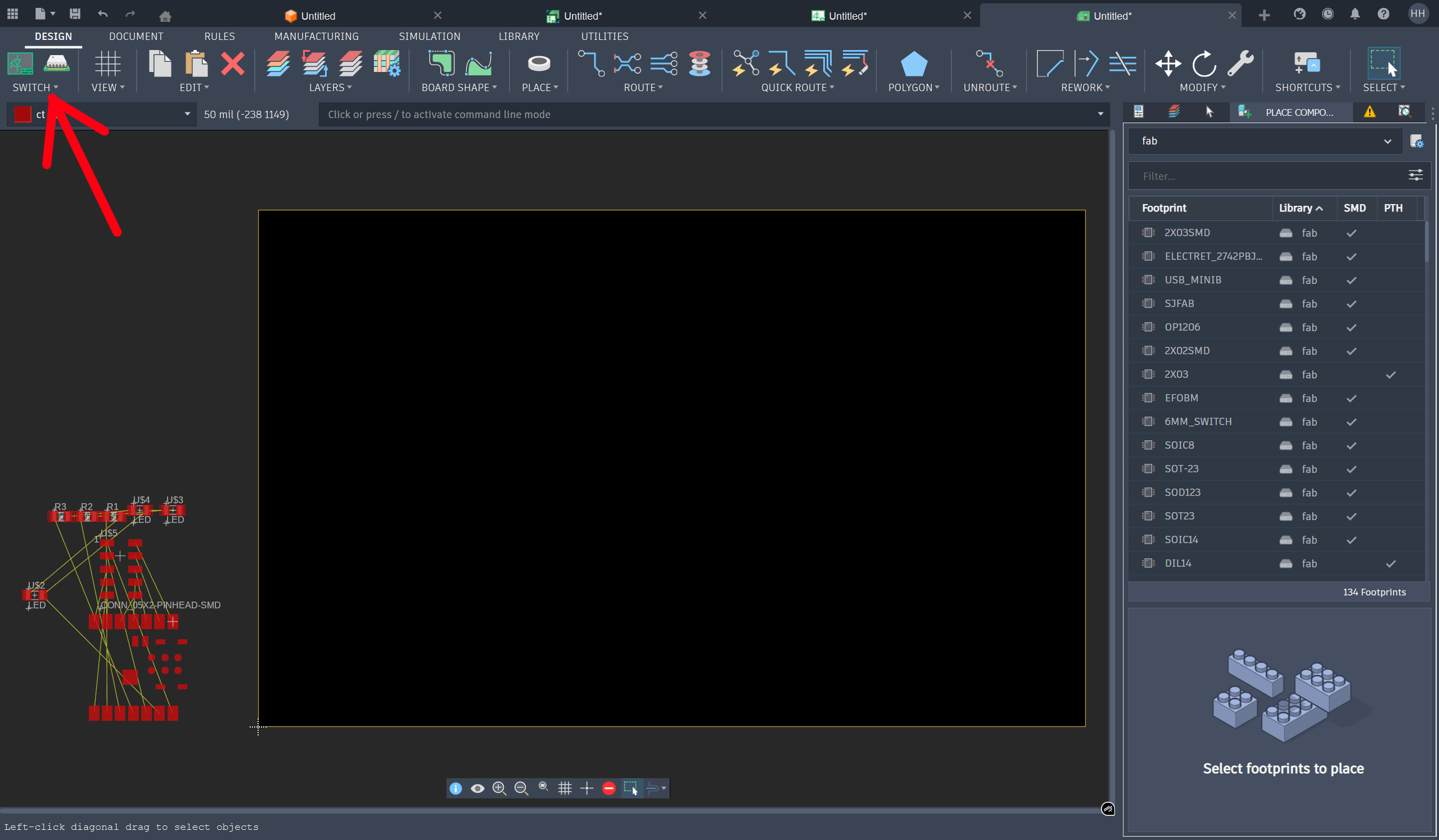Click the red layer color swatch

23,114
